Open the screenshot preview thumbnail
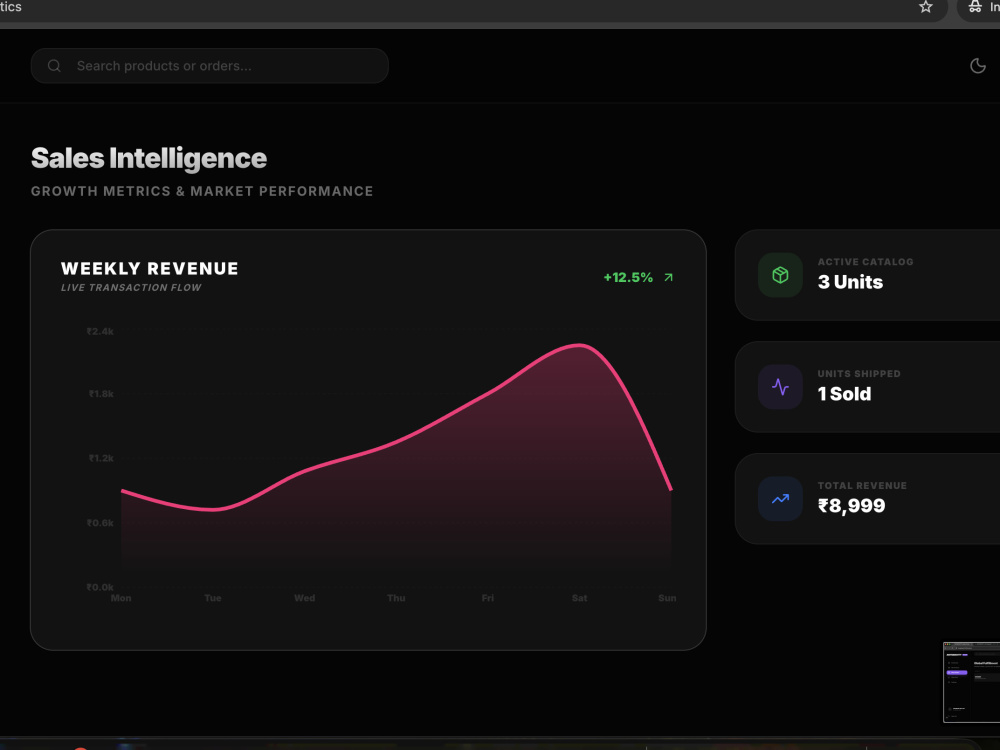Screen dimensions: 1000x750 coord(971,682)
